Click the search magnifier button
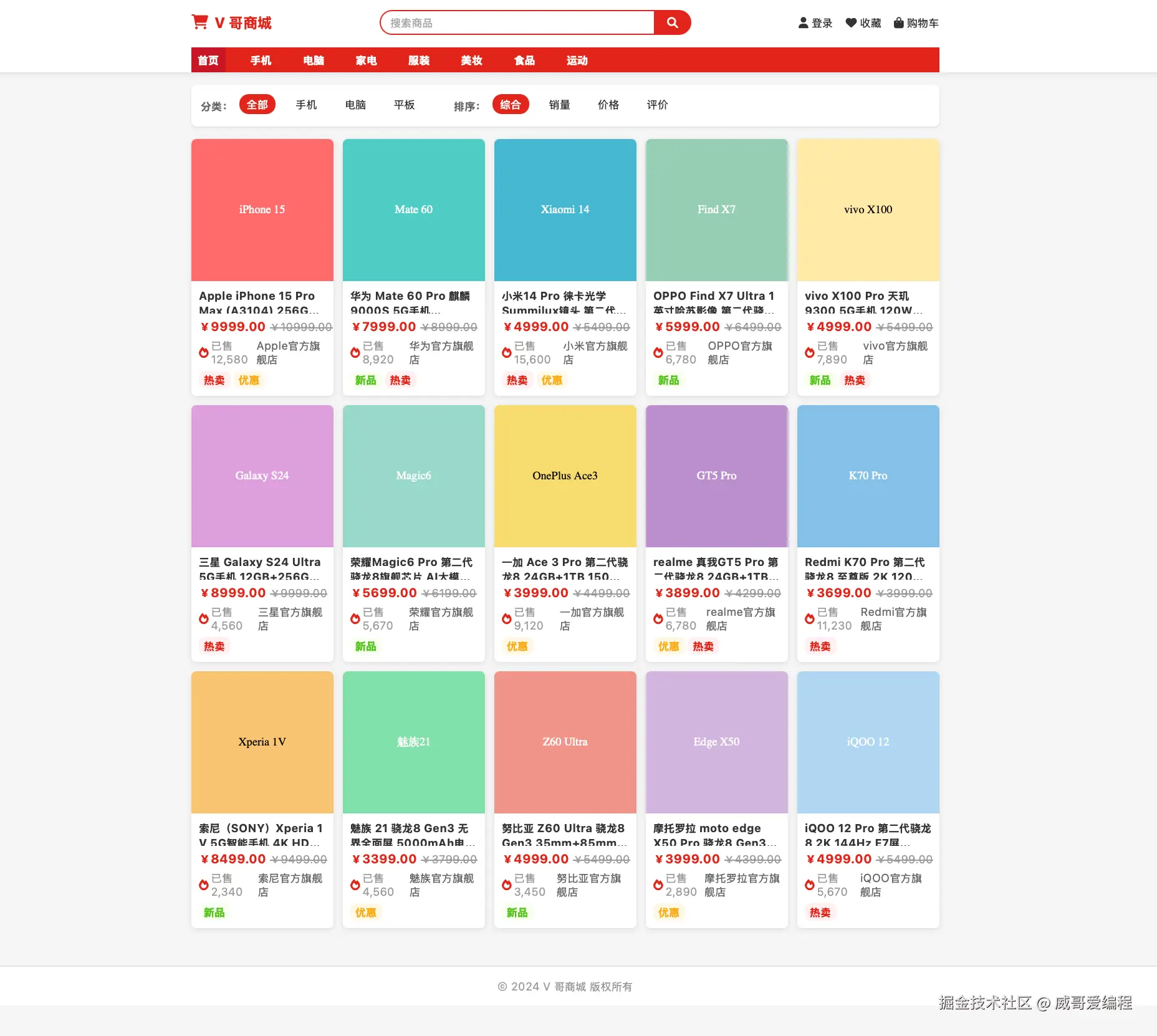This screenshot has height=1036, width=1157. tap(672, 22)
